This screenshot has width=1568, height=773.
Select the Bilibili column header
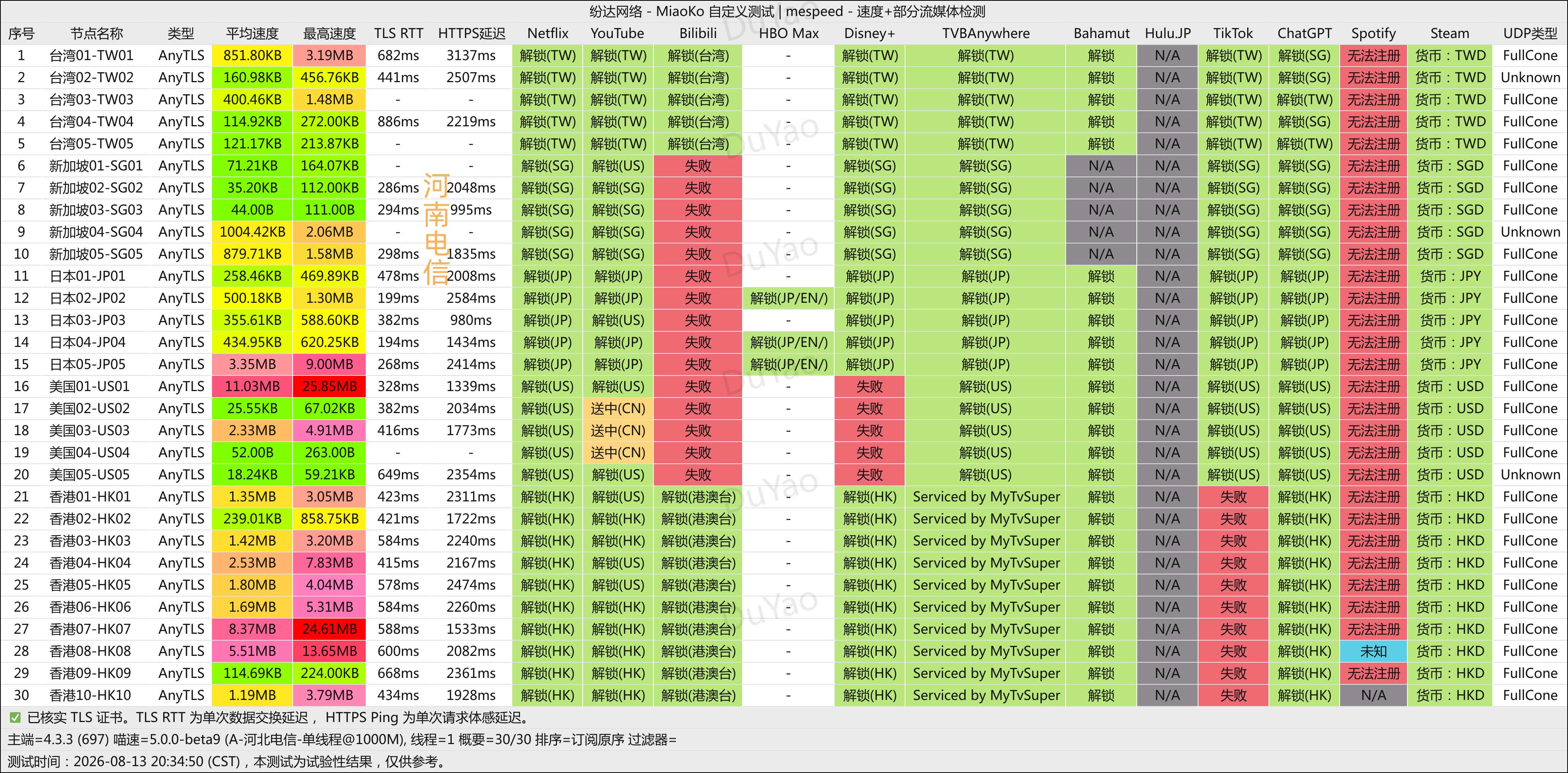(698, 33)
